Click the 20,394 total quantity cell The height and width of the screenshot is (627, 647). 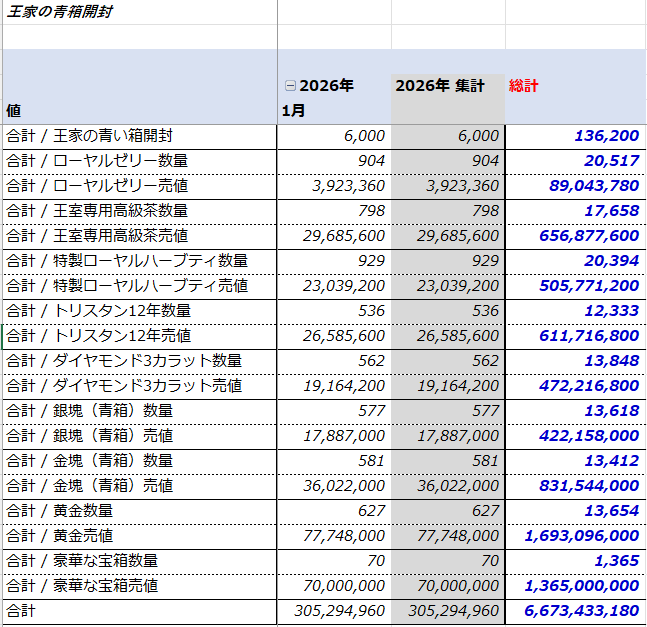click(x=611, y=261)
